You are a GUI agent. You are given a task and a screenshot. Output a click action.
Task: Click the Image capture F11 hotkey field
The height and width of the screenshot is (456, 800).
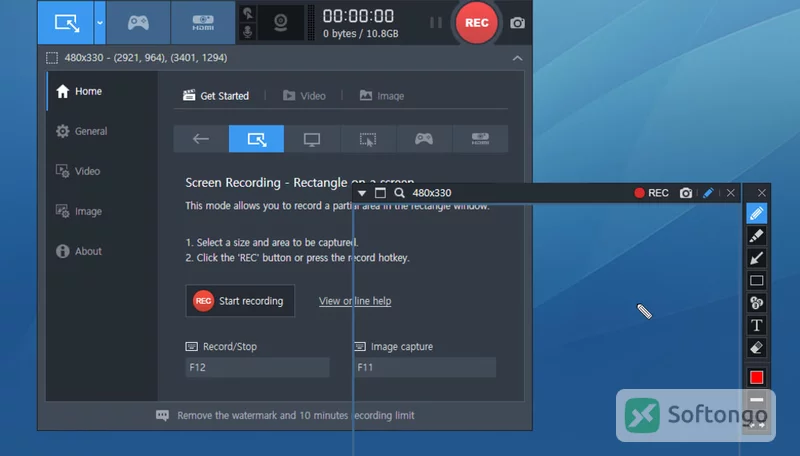tap(424, 367)
